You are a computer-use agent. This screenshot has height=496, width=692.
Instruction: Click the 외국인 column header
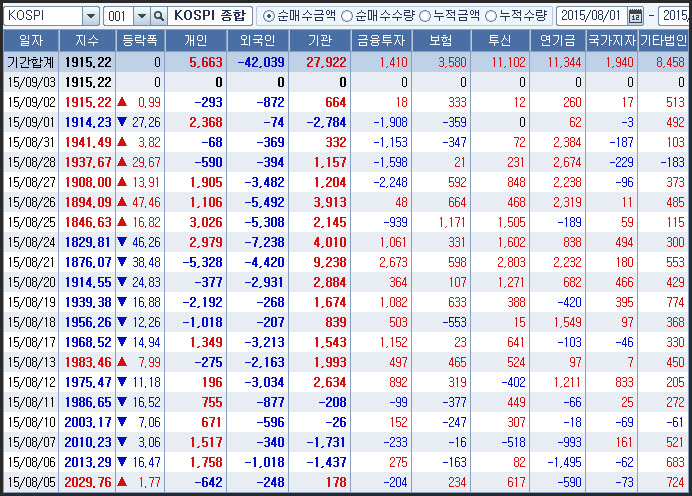[258, 41]
